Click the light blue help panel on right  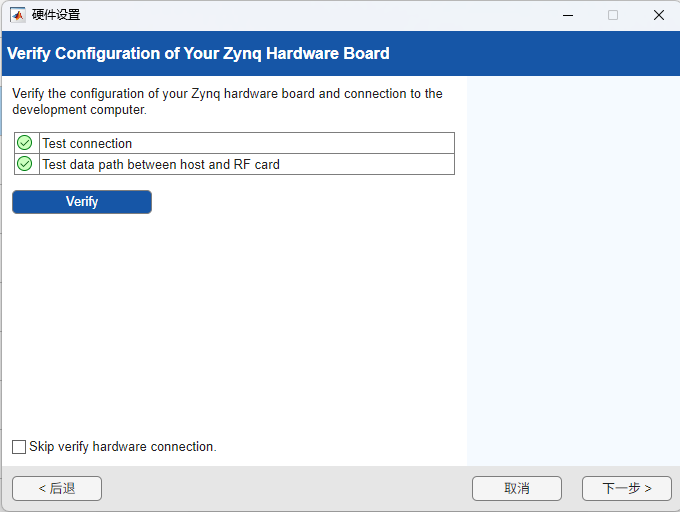[573, 271]
